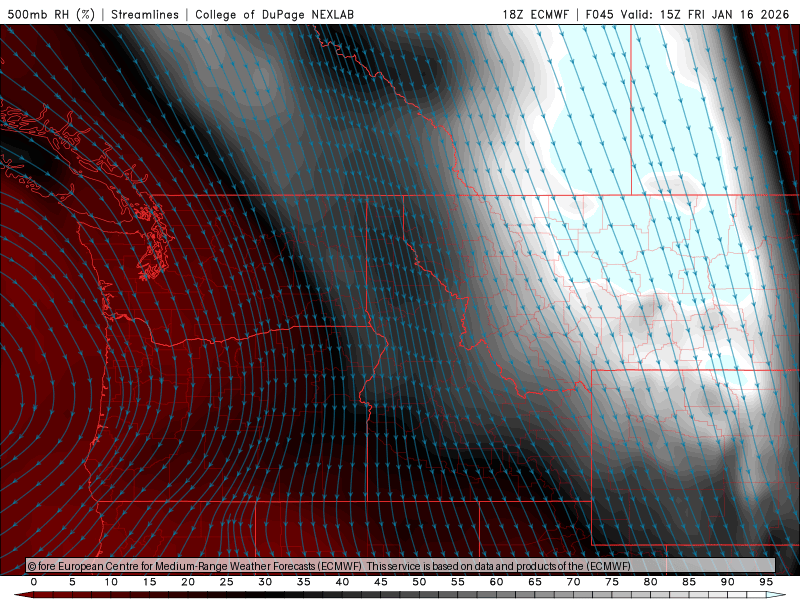Click the "50" tick label on the scale
800x600 pixels.
coord(419,582)
